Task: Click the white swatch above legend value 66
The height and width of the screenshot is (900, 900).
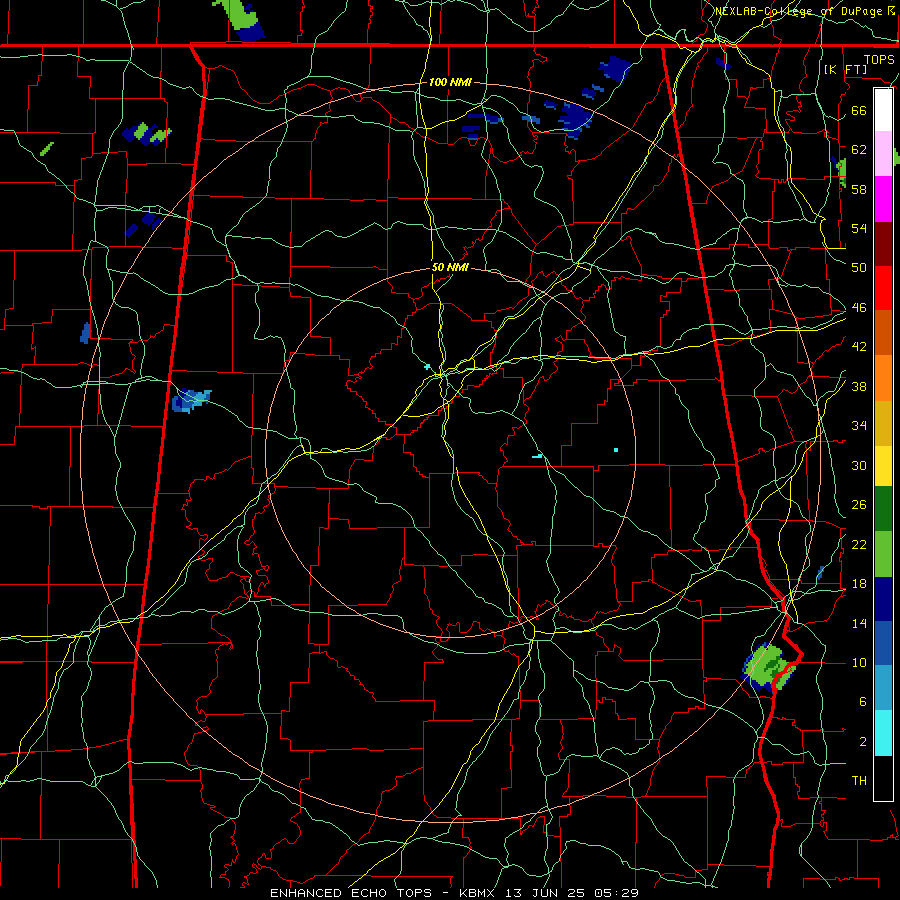Action: point(883,110)
